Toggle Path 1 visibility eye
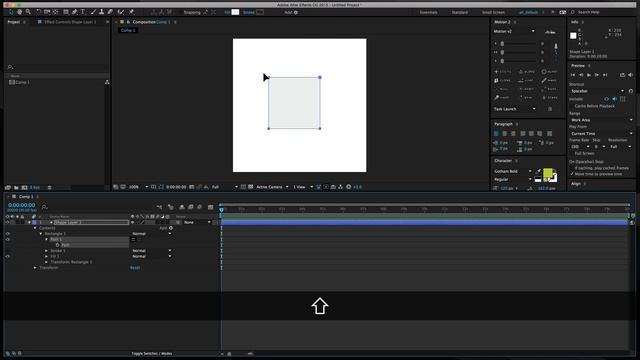This screenshot has width=640, height=360. pos(7,240)
